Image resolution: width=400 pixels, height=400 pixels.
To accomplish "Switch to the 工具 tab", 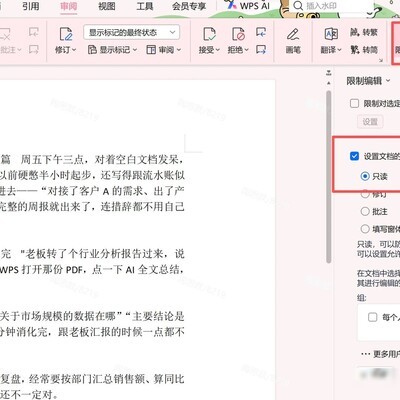I will click(145, 6).
